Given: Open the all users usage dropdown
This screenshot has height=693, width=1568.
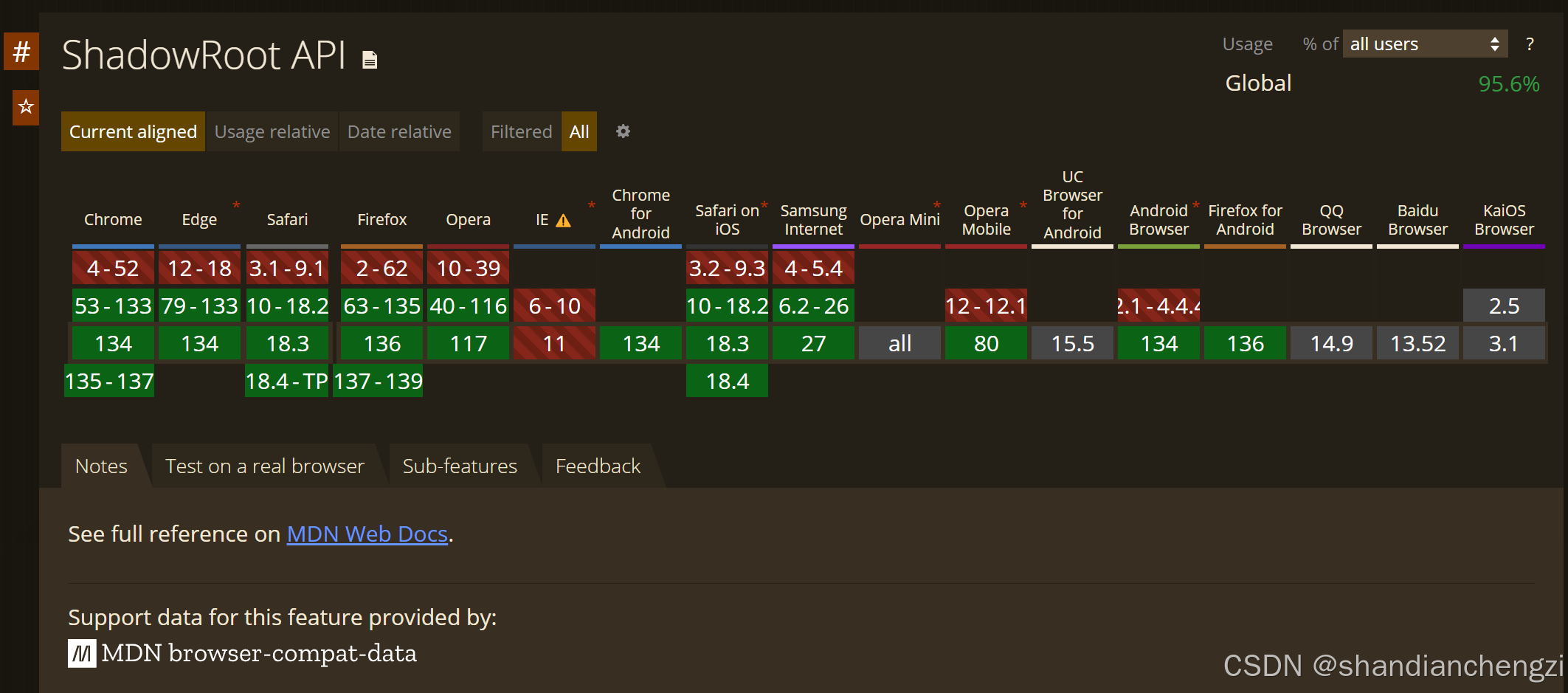Looking at the screenshot, I should [1424, 44].
